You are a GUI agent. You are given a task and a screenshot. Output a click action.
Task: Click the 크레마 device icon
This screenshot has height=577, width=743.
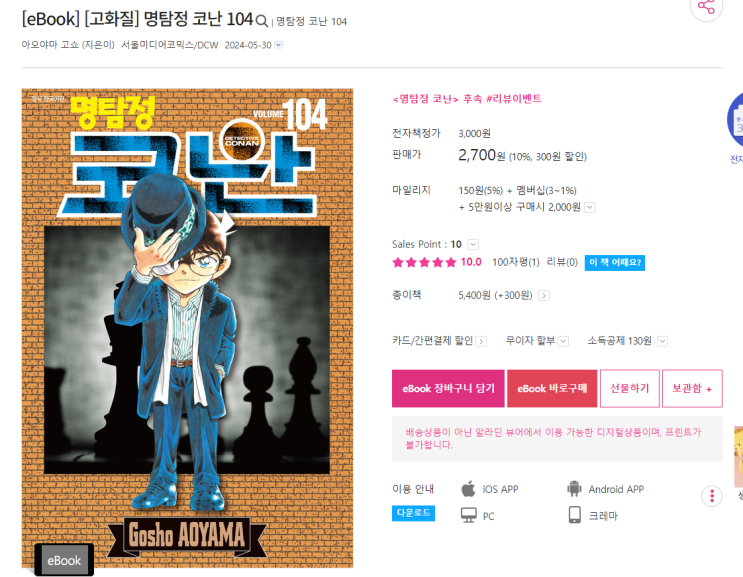574,515
